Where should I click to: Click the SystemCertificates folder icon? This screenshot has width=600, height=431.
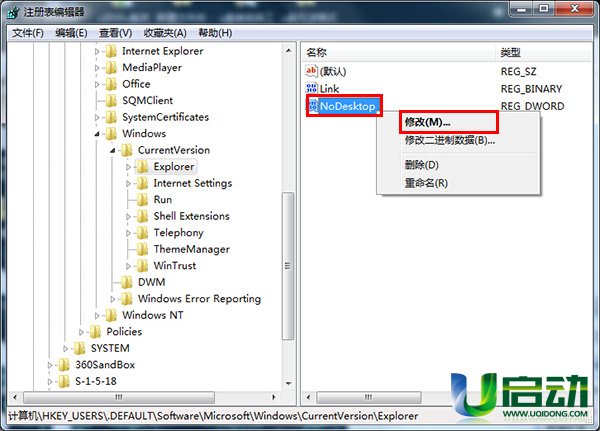(111, 117)
